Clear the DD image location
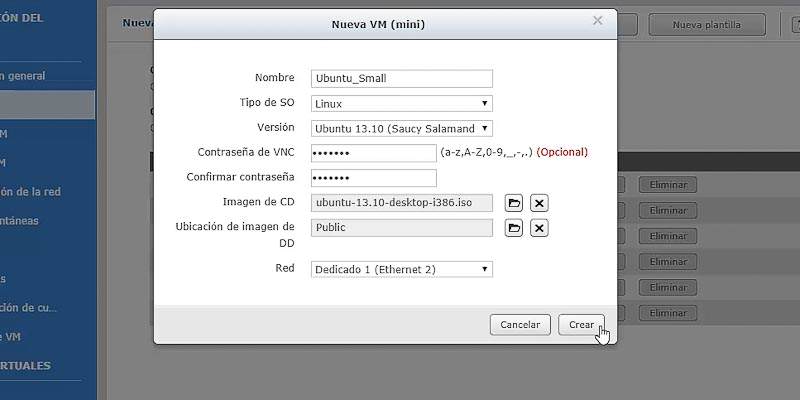 (539, 228)
